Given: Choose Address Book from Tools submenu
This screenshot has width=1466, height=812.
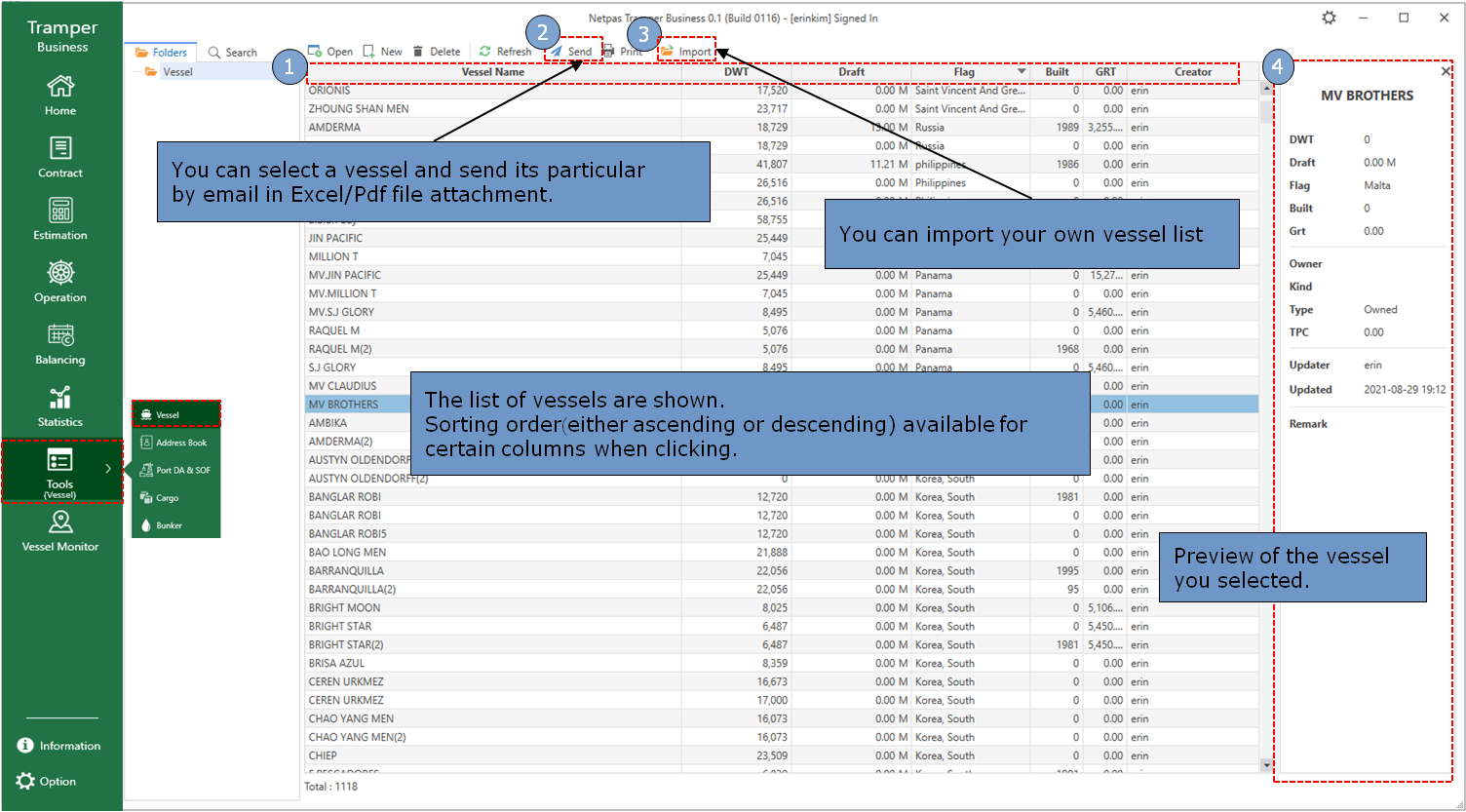Looking at the screenshot, I should tap(175, 443).
